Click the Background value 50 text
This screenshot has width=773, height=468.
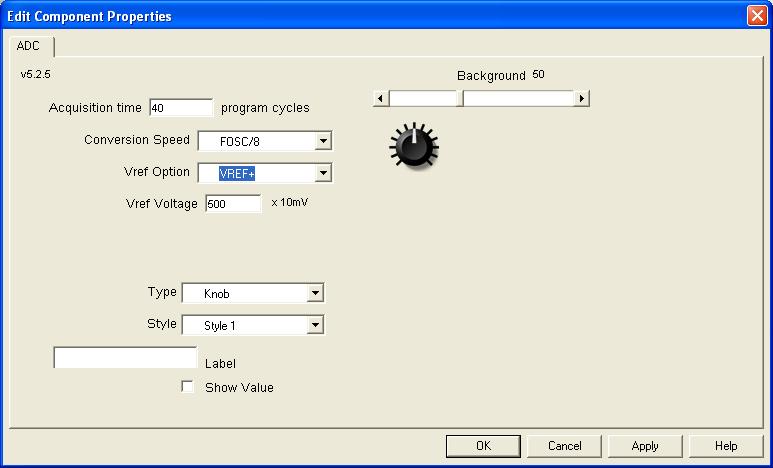tap(538, 74)
